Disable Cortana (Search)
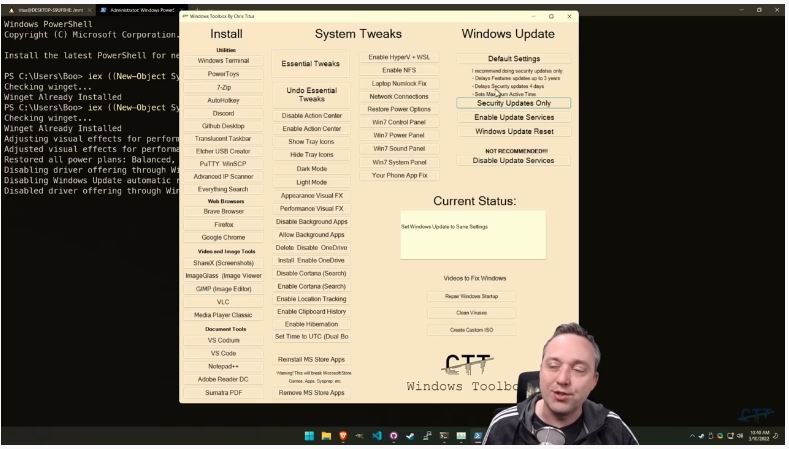This screenshot has width=789, height=449. pos(311,273)
